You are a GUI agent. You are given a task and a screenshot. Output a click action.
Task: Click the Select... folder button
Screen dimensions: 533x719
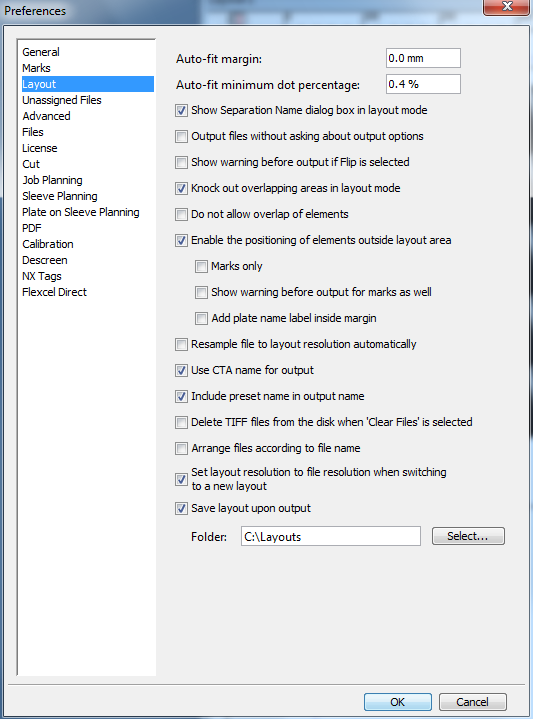468,536
